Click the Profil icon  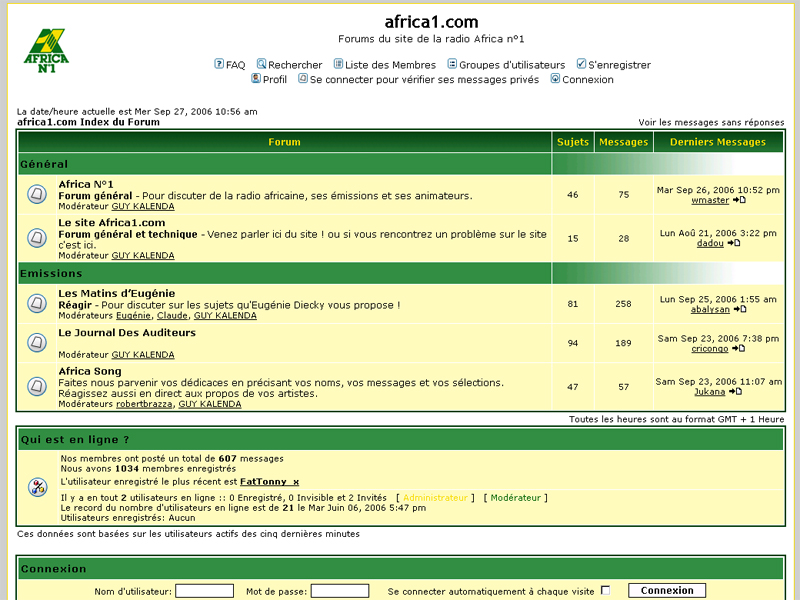click(x=256, y=79)
